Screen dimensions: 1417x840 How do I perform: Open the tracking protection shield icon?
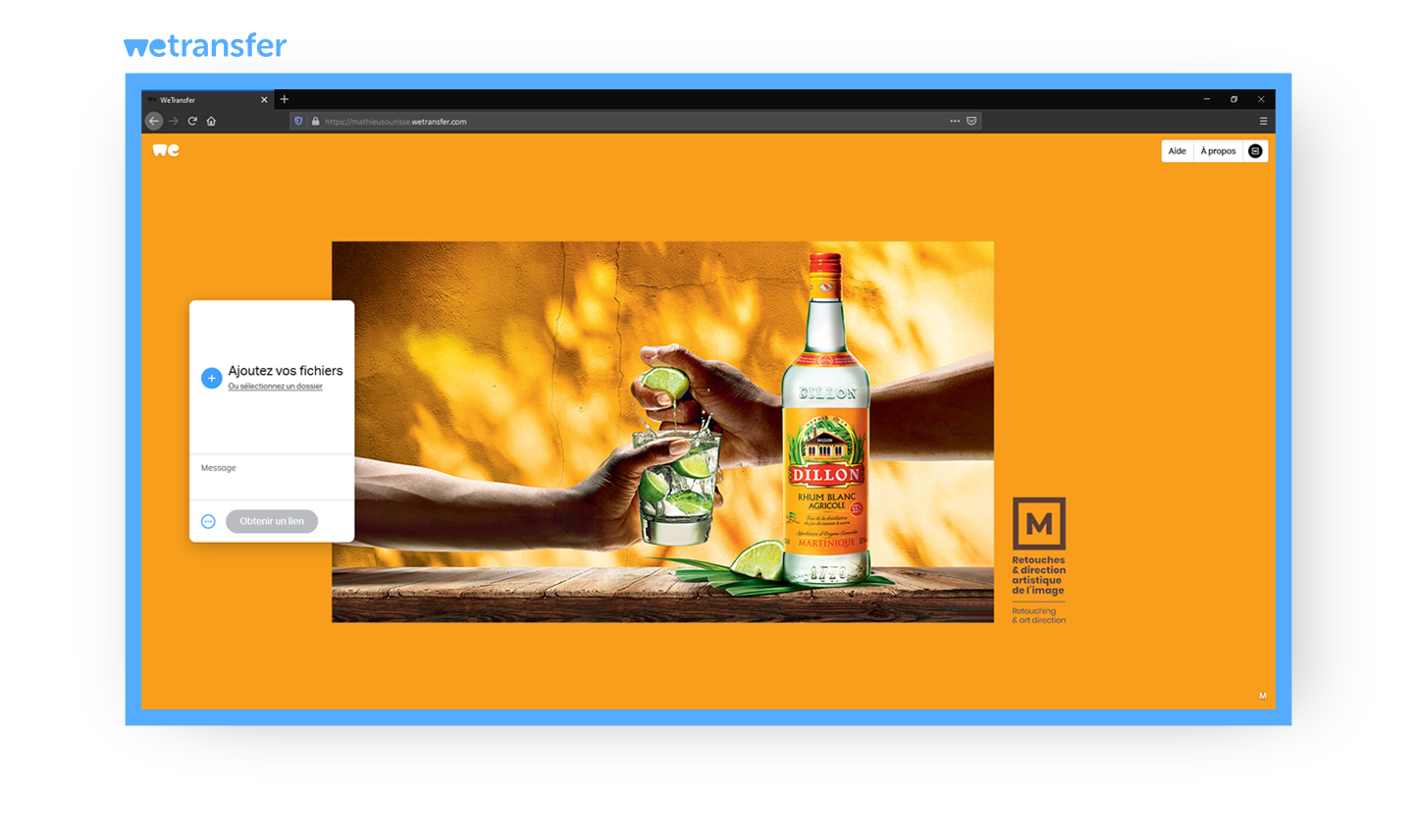(298, 122)
